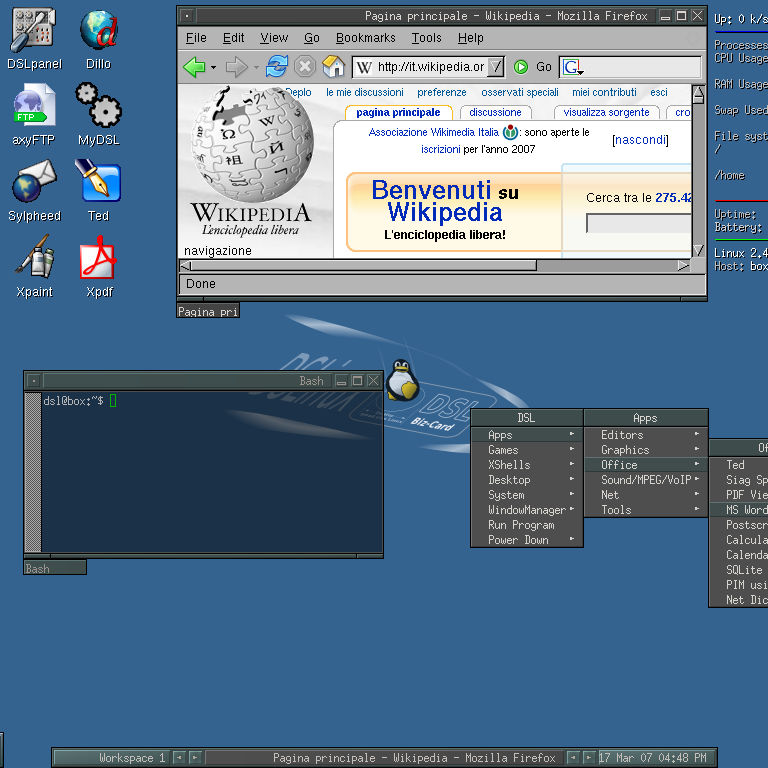Open Firefox File menu
Image resolution: width=768 pixels, height=768 pixels.
pos(196,38)
